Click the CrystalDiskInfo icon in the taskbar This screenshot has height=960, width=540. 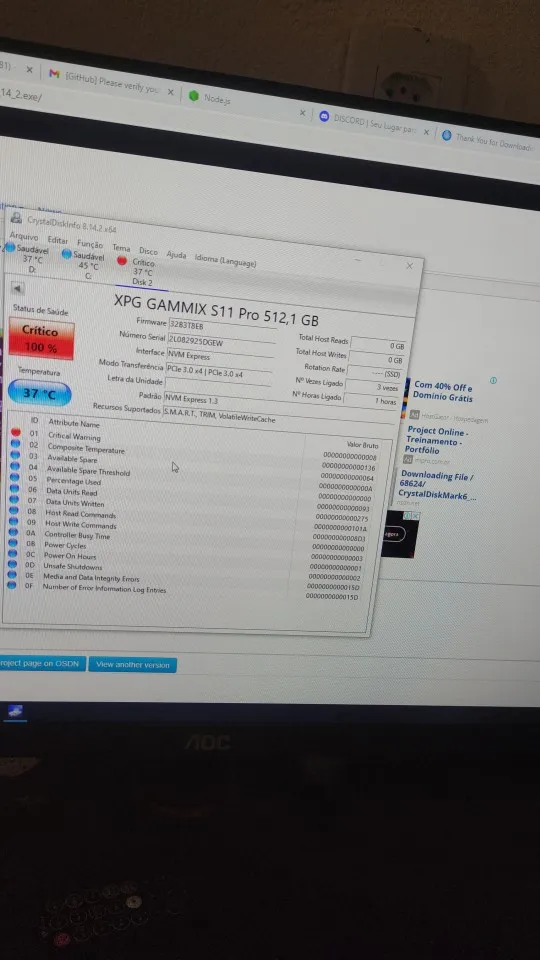(x=16, y=711)
